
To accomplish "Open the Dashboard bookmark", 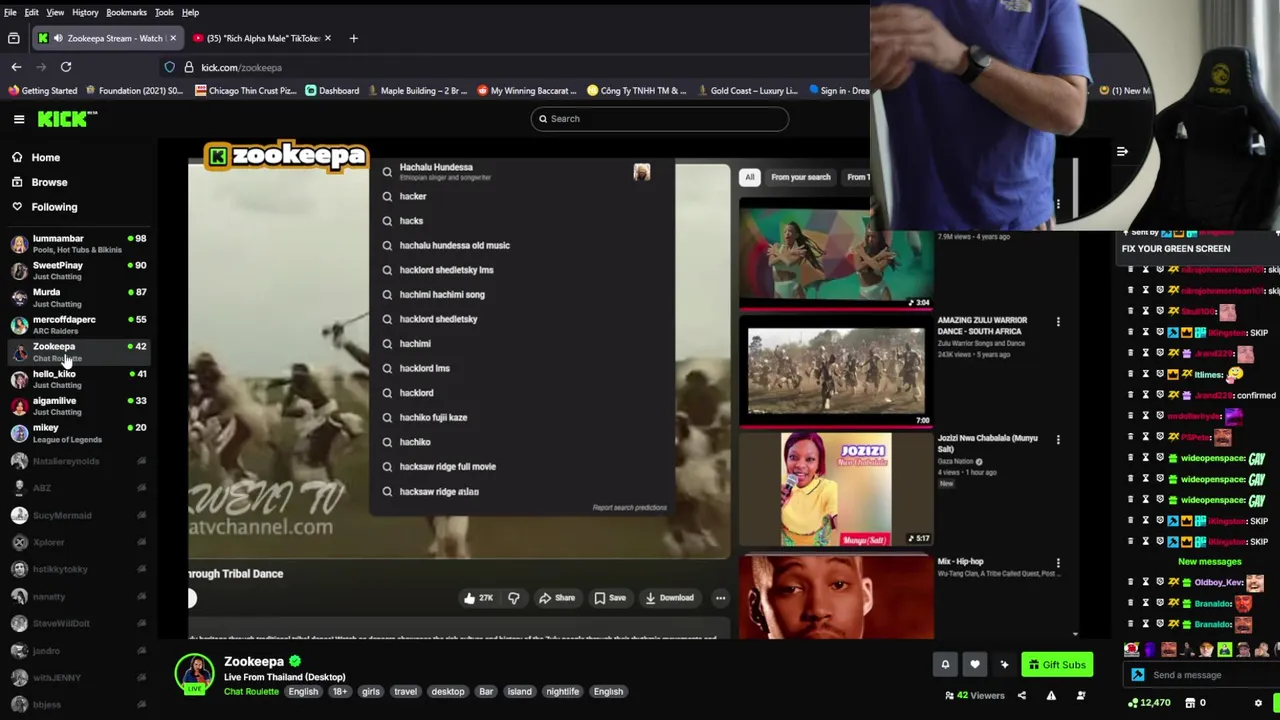I will pos(332,90).
